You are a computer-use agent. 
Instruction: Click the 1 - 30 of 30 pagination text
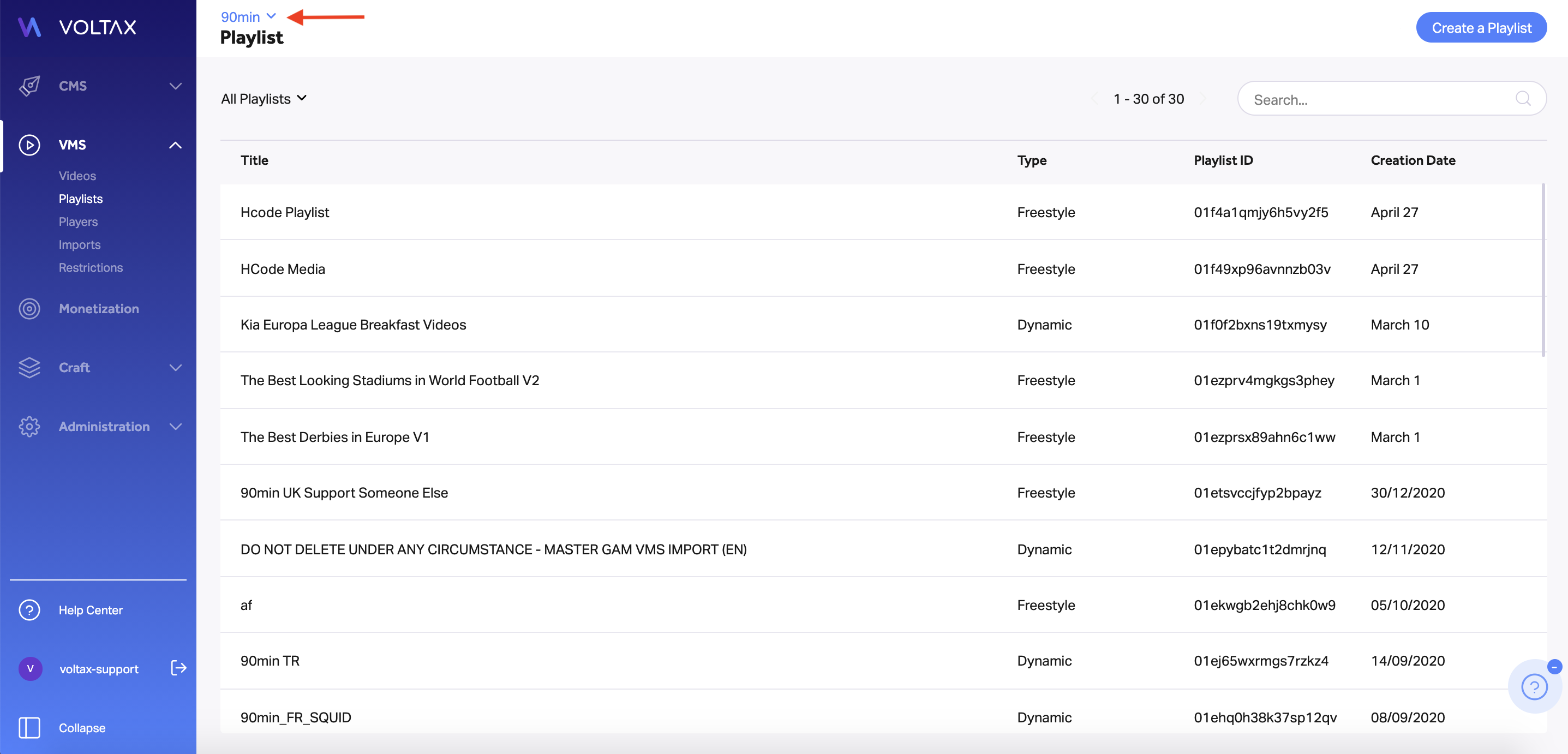[x=1148, y=99]
